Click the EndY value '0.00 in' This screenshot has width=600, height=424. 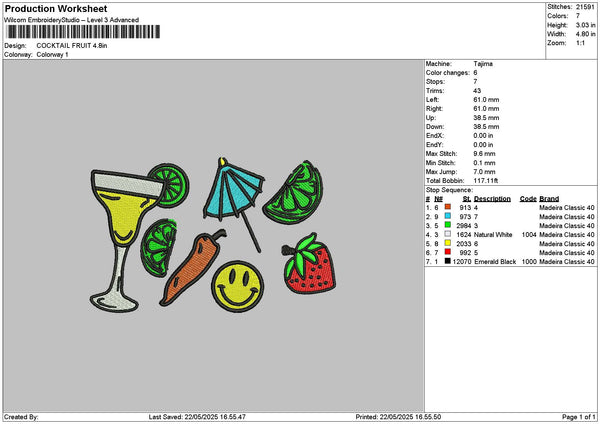483,145
